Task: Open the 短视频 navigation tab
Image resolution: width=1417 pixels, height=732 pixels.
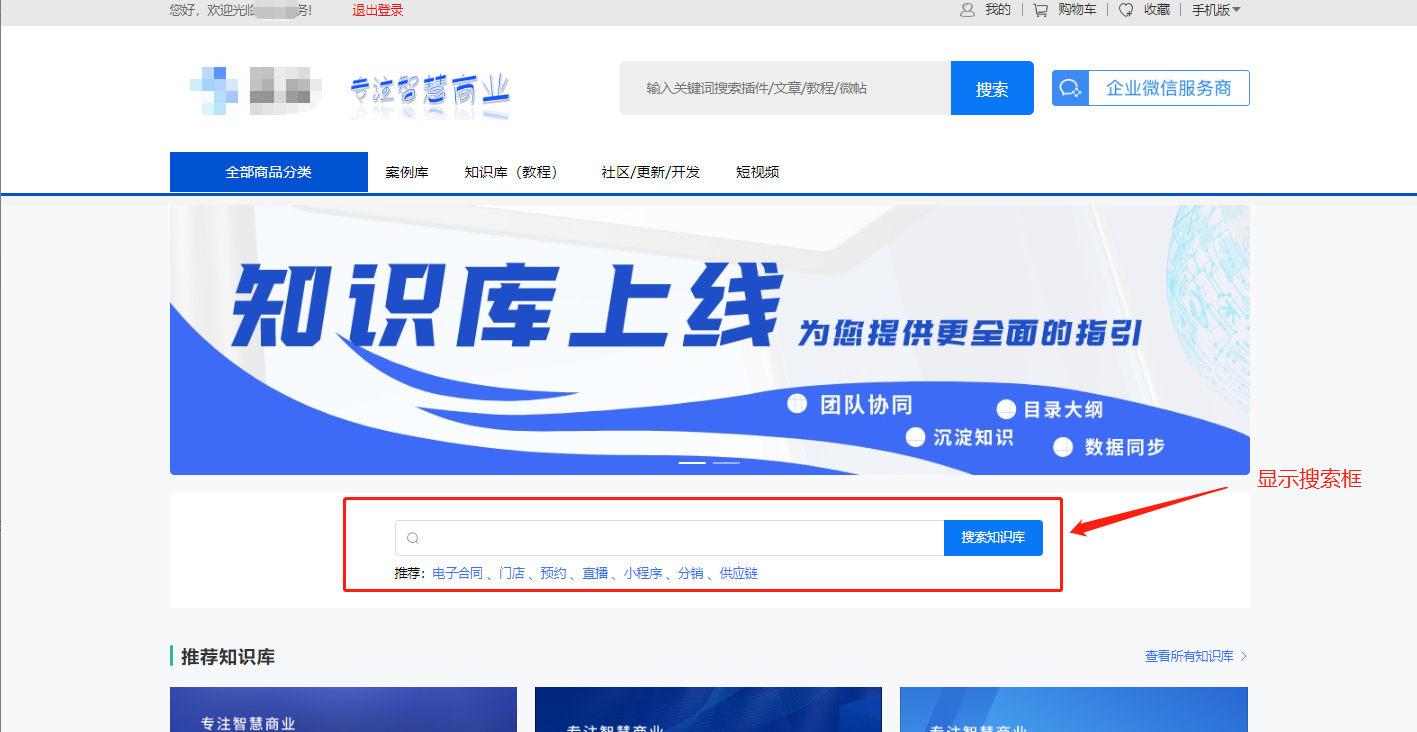Action: (757, 172)
